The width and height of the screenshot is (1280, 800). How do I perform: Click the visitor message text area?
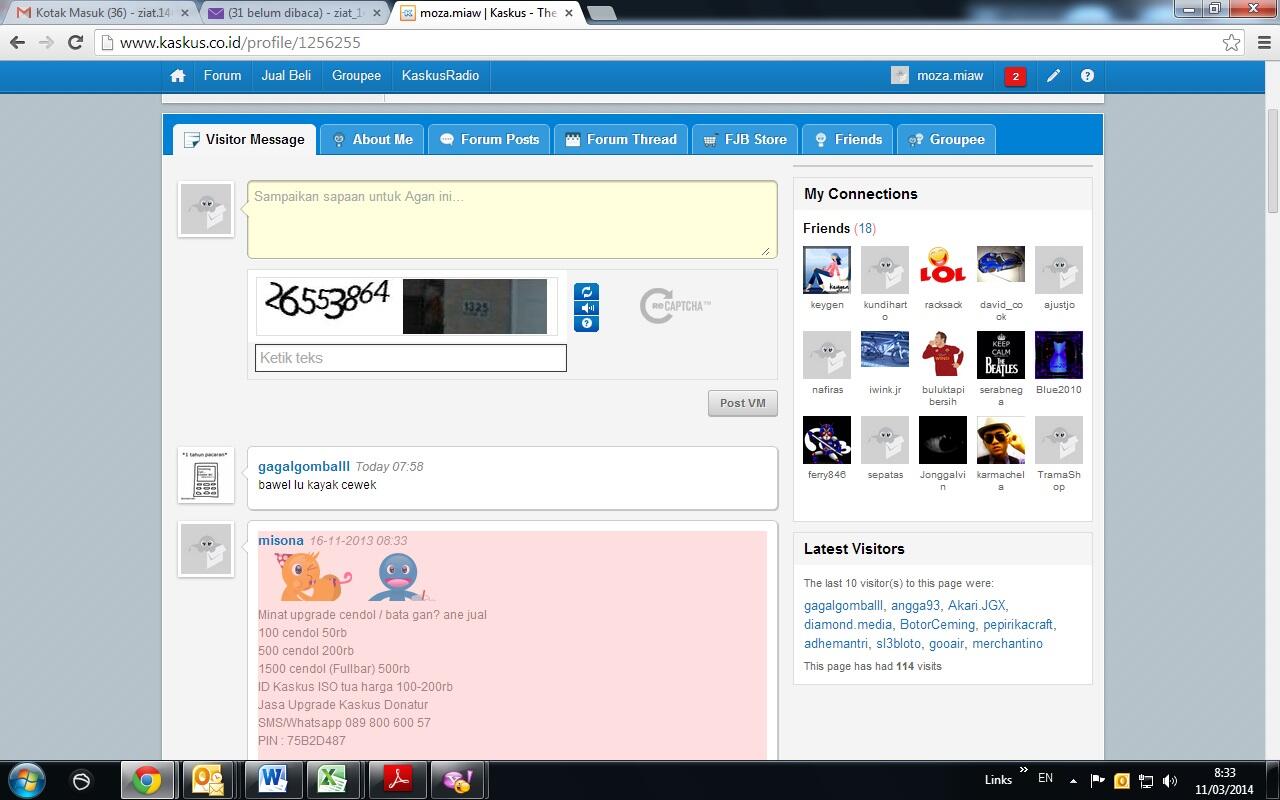(x=512, y=219)
